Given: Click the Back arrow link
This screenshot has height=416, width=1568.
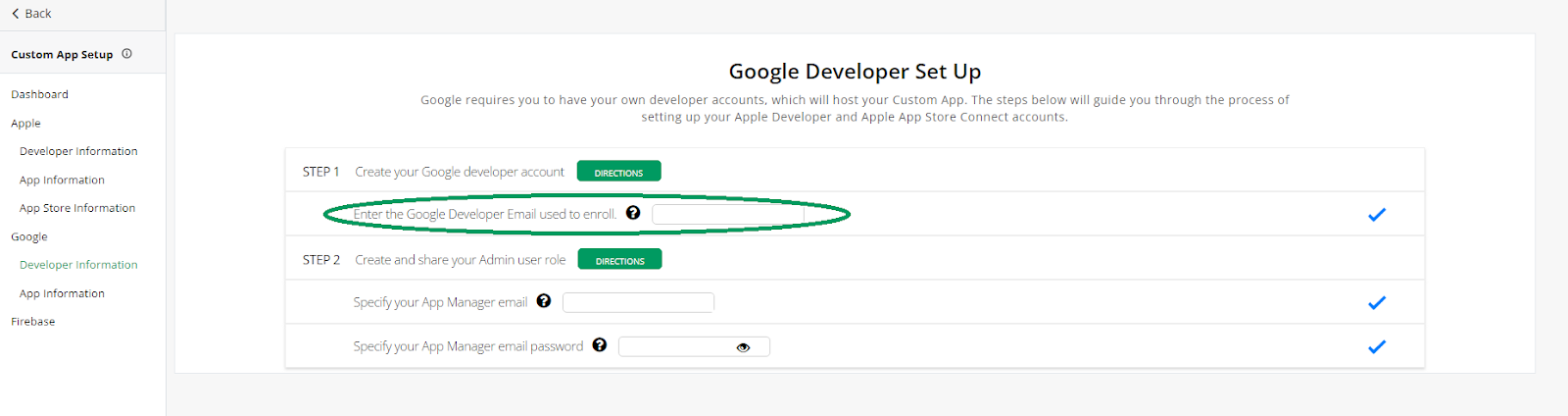Looking at the screenshot, I should click(31, 14).
